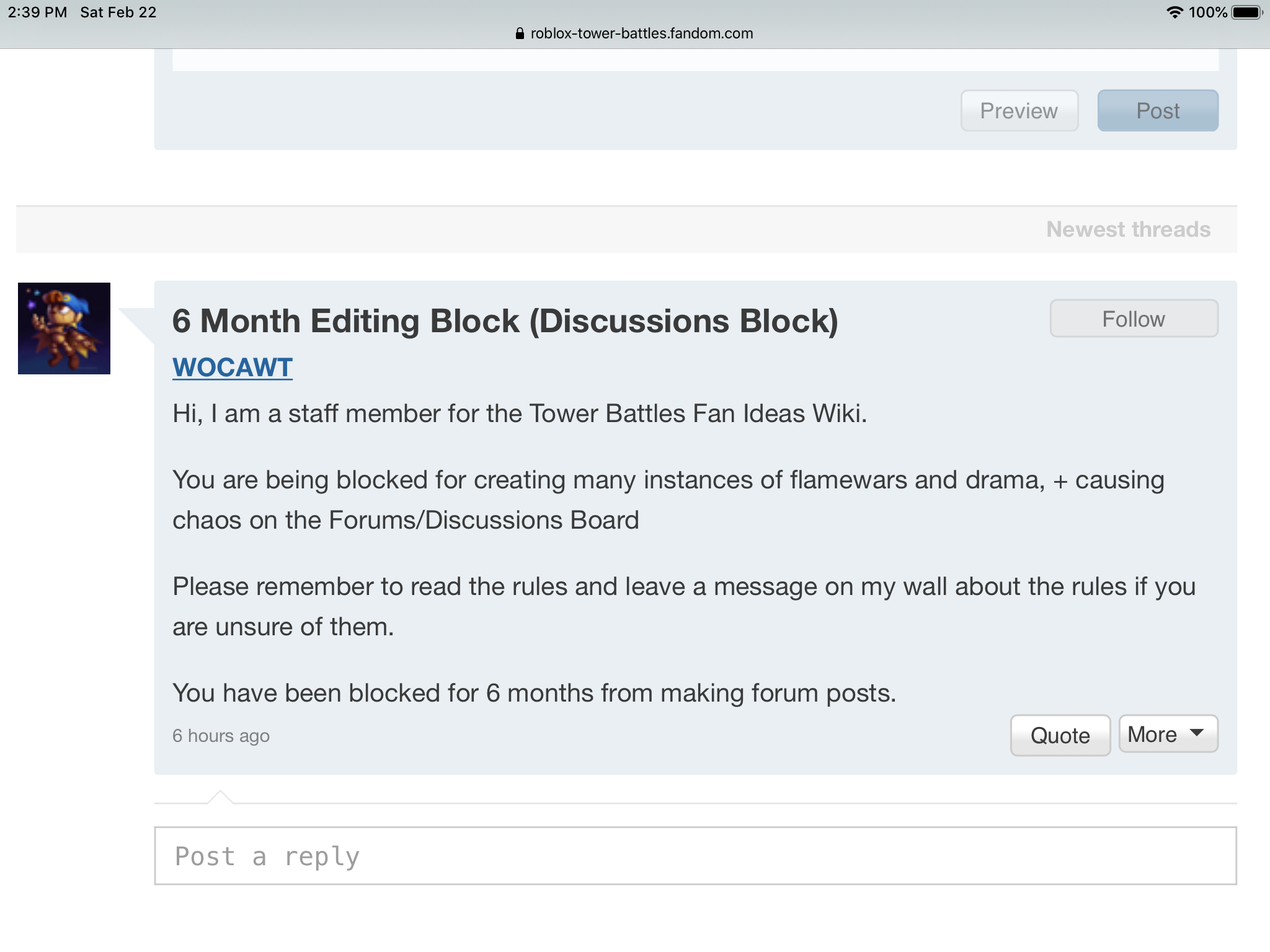Tap the lock icon beside the URL
This screenshot has width=1270, height=952.
(x=520, y=33)
